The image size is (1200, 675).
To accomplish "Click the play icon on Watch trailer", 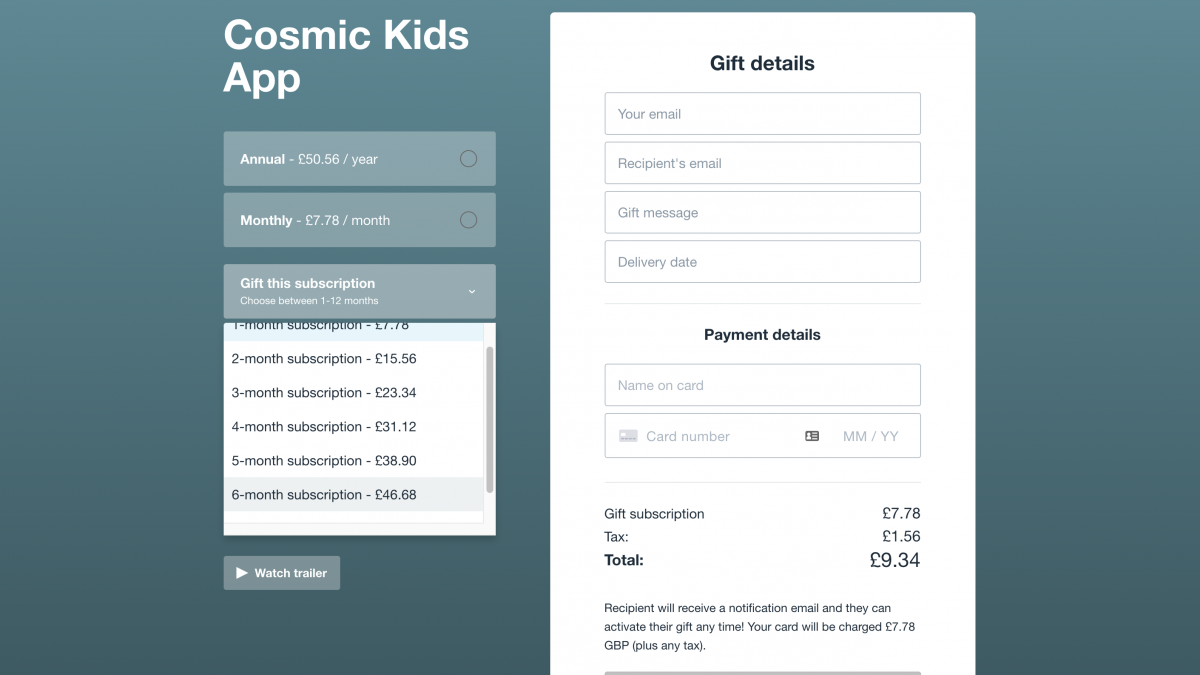I will pos(241,573).
